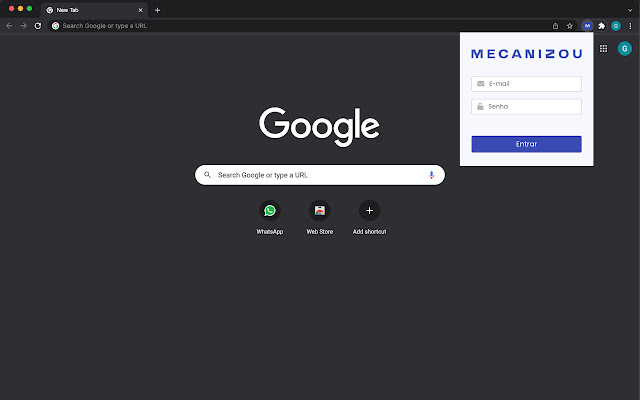Click the share page icon in address bar

[555, 26]
